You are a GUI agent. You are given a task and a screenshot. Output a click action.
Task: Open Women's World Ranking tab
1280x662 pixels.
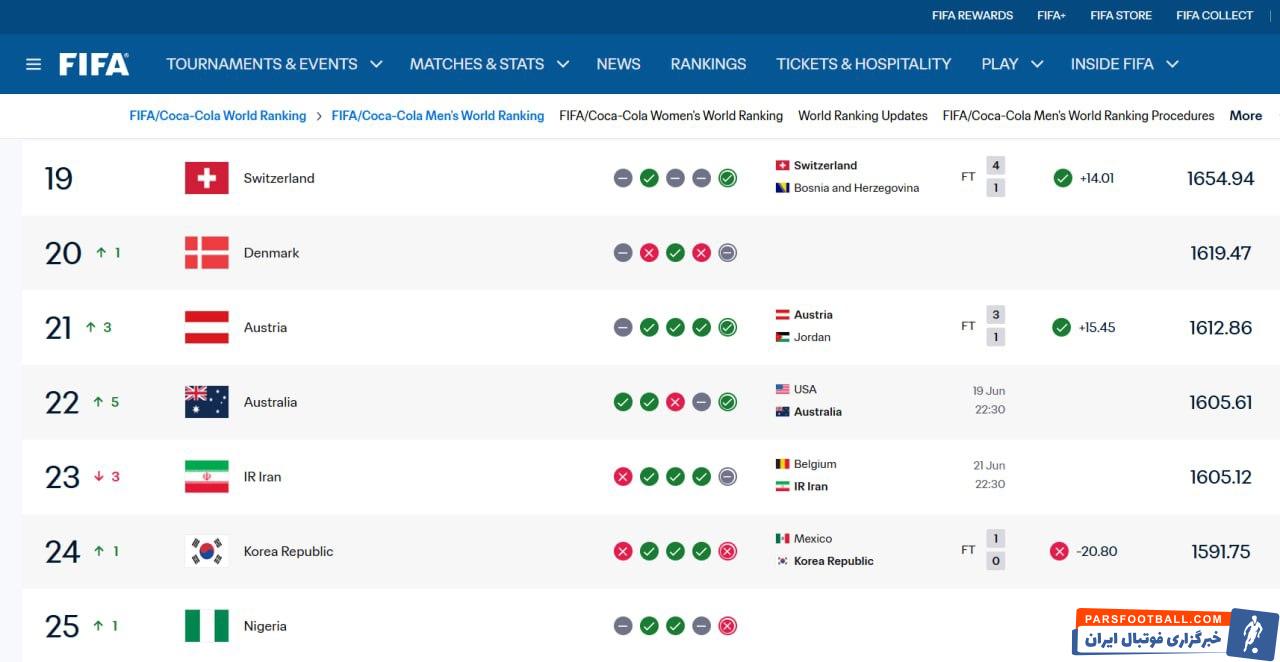tap(671, 116)
